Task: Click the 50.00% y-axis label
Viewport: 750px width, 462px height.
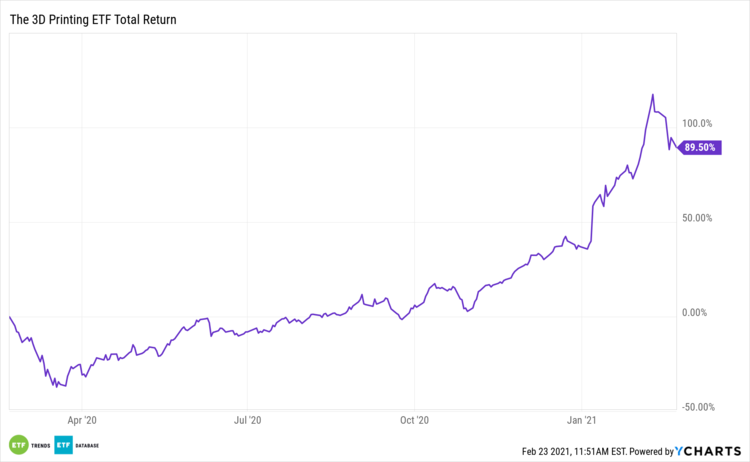Action: 696,218
